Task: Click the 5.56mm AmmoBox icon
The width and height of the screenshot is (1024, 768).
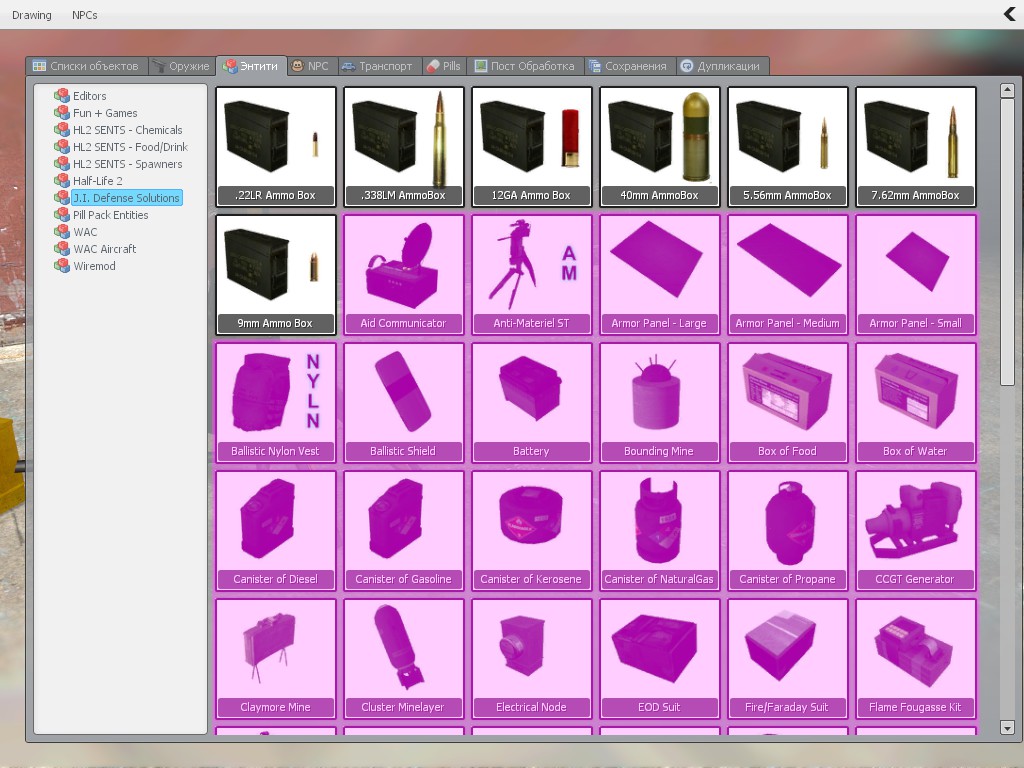Action: pyautogui.click(x=788, y=147)
